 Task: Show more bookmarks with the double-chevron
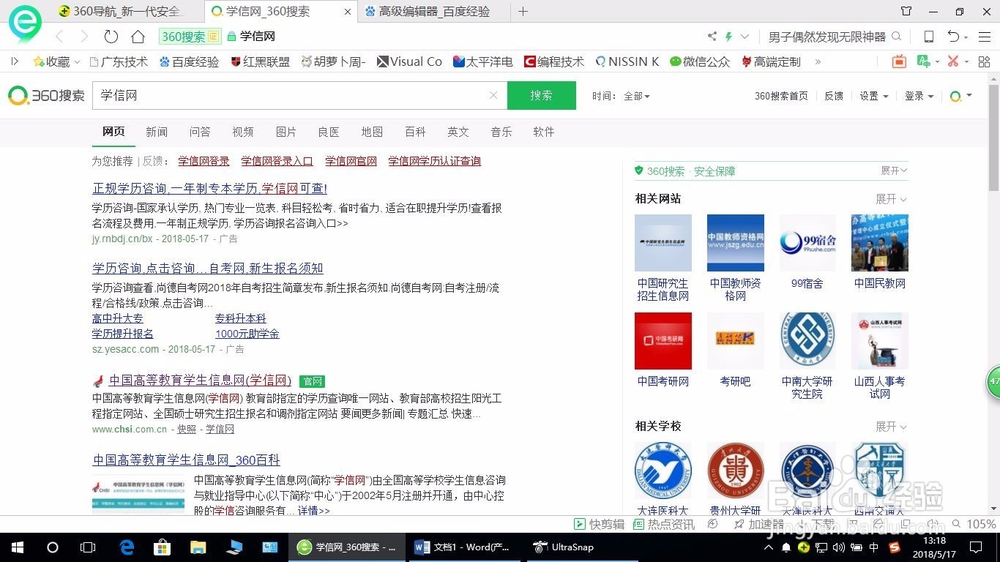point(818,62)
